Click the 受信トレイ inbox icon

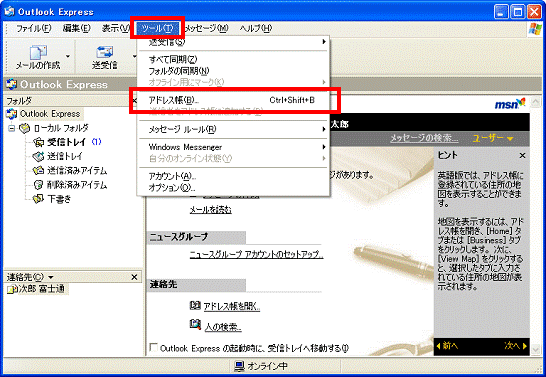point(38,142)
